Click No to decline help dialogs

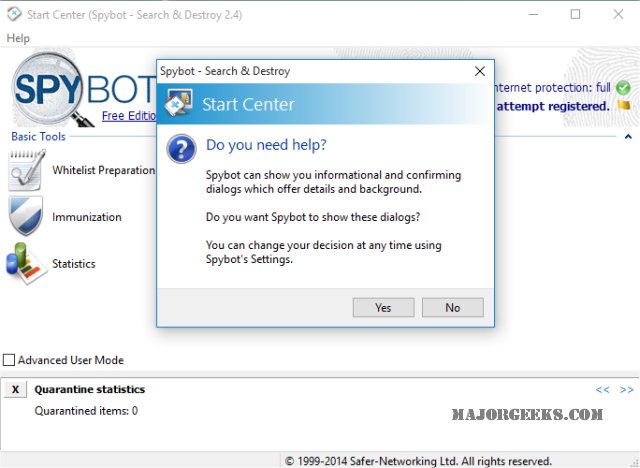(x=453, y=307)
